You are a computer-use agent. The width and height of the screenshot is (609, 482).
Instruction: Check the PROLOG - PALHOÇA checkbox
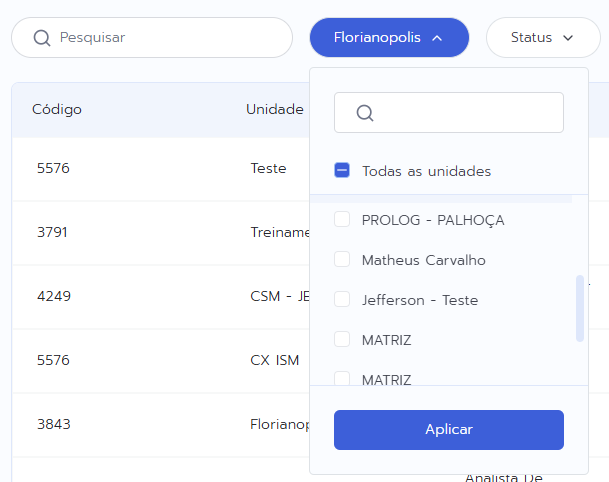(342, 220)
